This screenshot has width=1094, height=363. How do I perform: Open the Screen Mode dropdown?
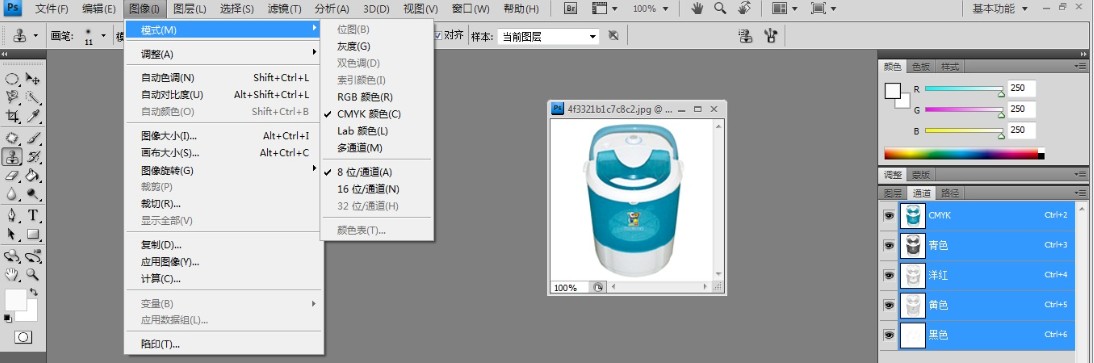tap(823, 8)
